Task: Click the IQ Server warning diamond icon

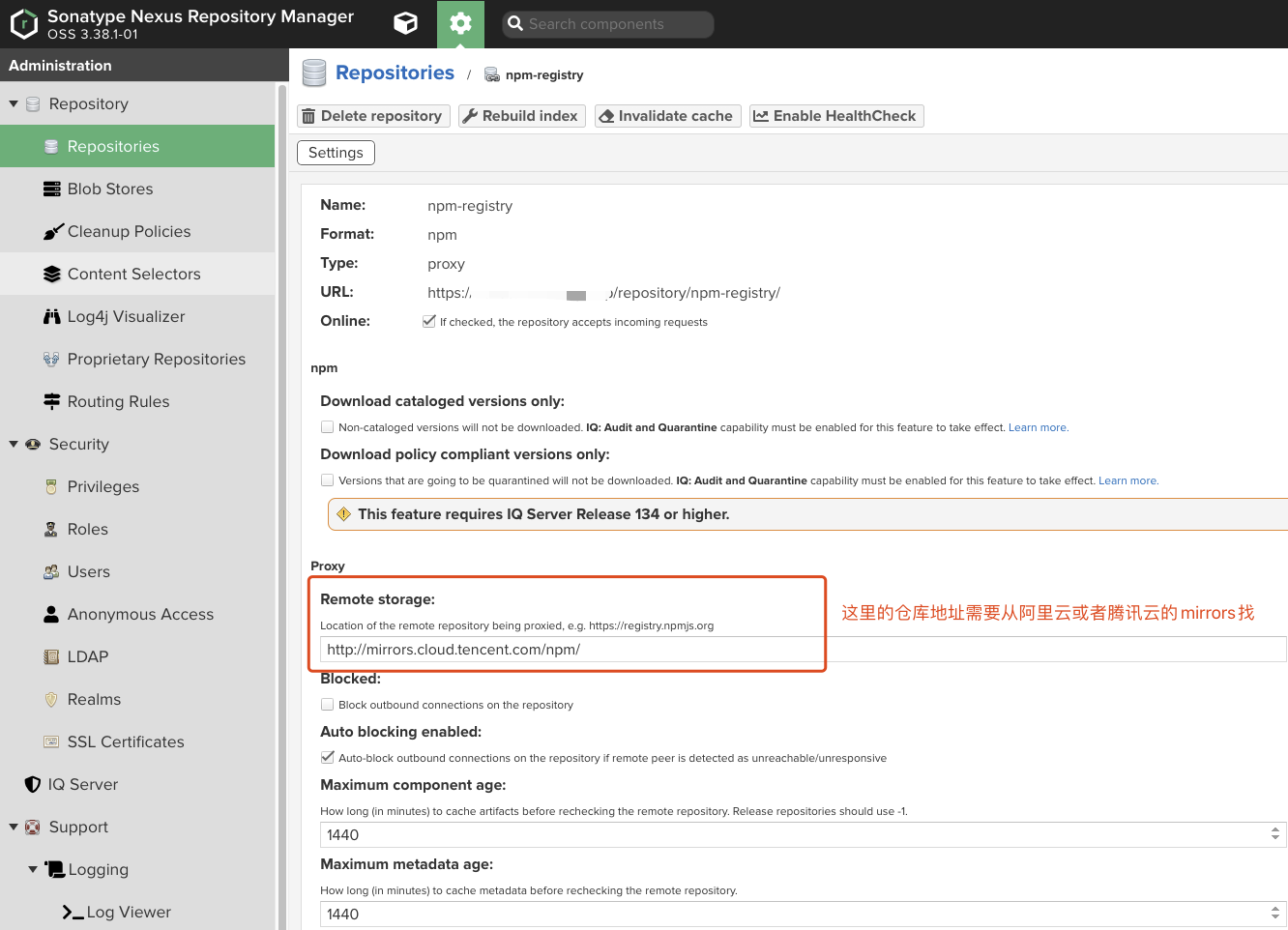Action: tap(343, 514)
